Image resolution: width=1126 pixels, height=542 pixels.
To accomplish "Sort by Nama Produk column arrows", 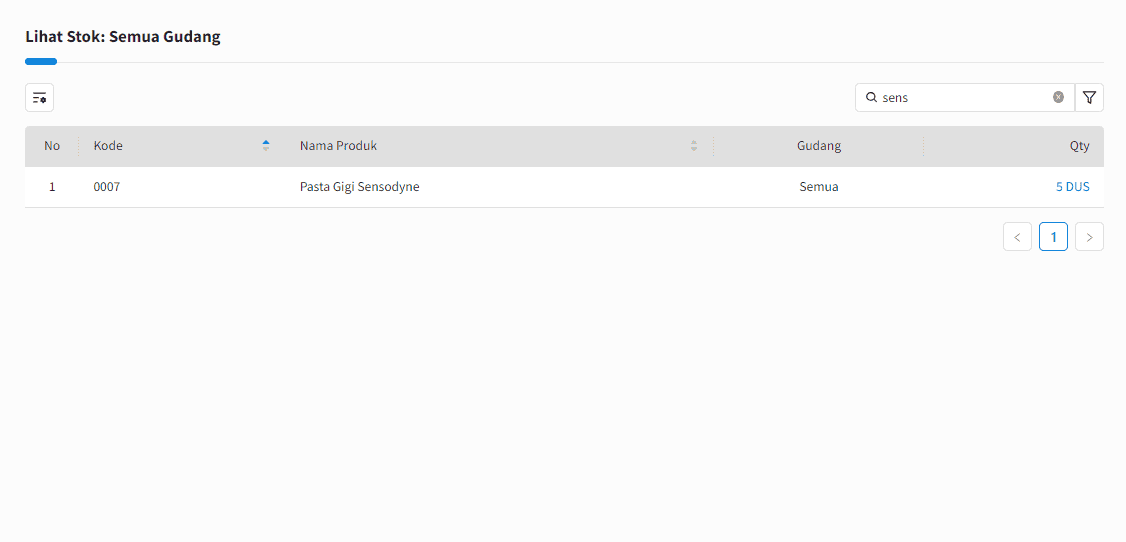I will coord(694,146).
